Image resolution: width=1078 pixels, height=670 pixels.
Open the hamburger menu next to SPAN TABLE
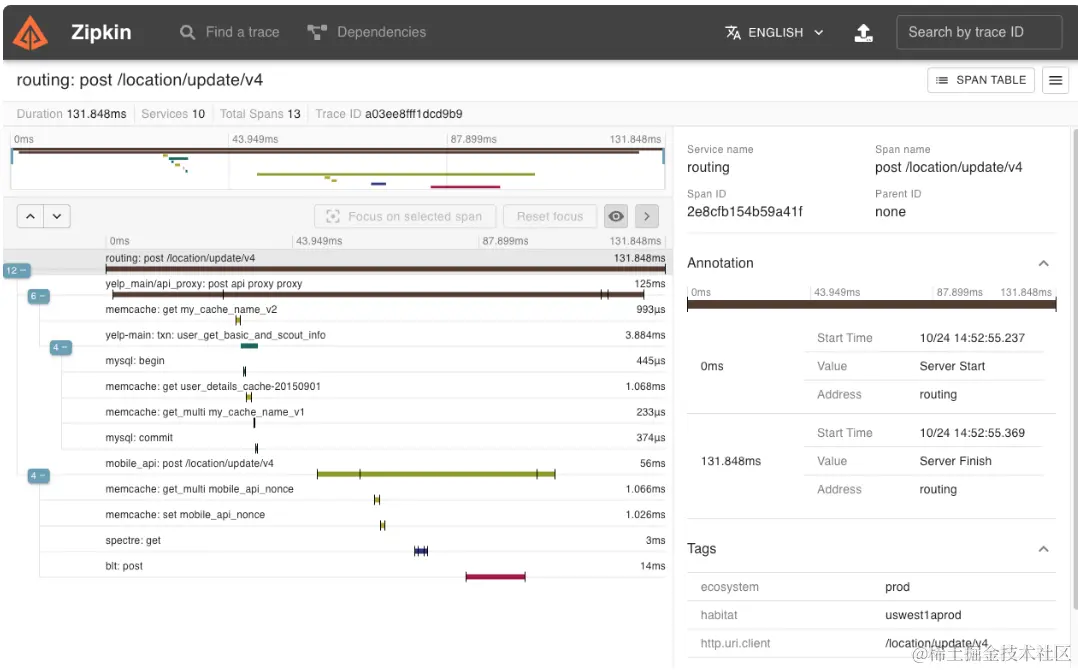pyautogui.click(x=1055, y=80)
